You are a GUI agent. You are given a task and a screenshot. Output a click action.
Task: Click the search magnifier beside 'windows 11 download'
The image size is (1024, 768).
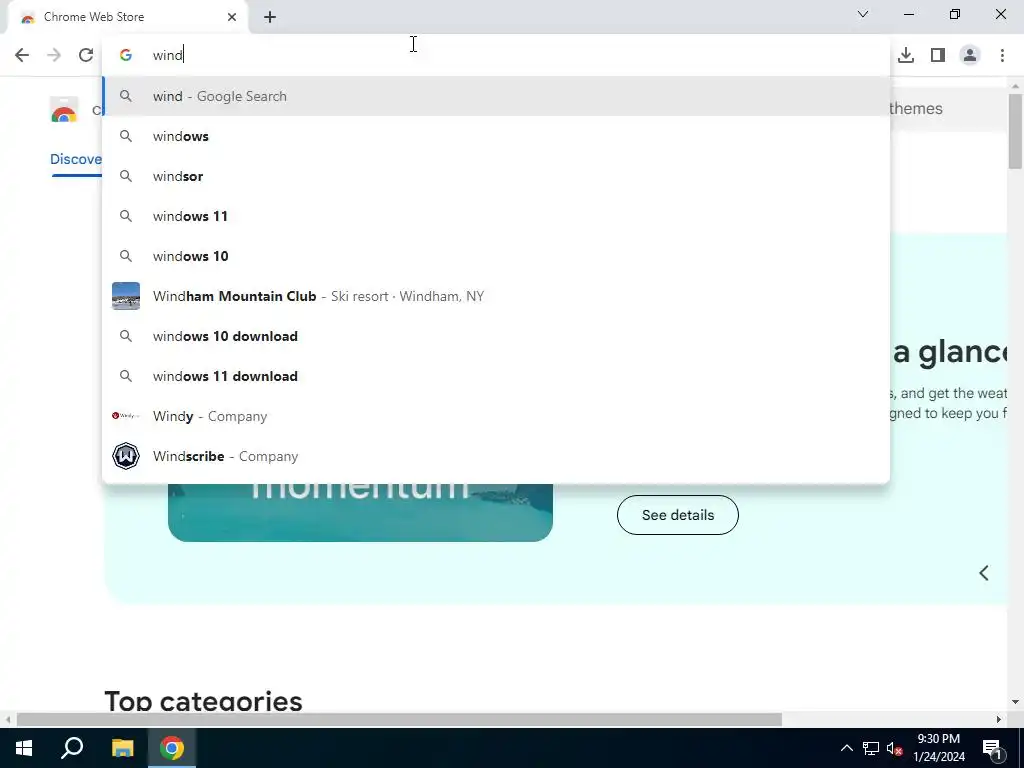pos(125,376)
